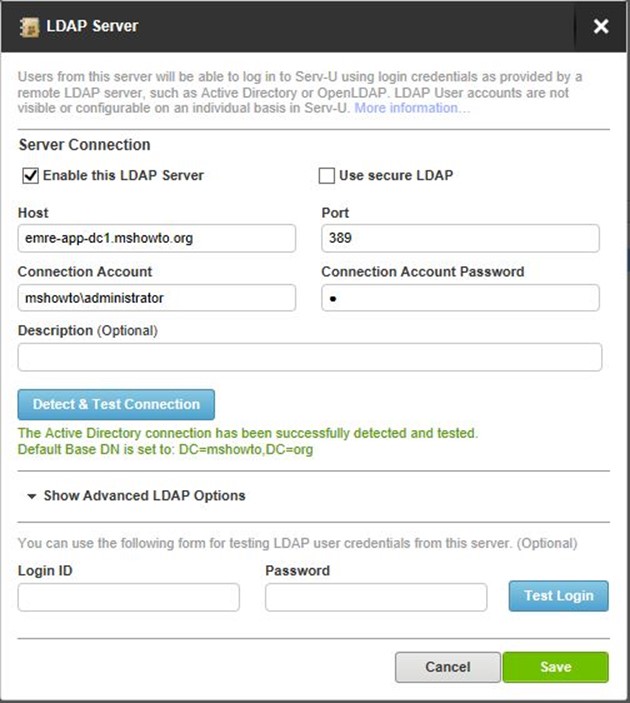Open the More information link
Viewport: 630px width, 703px height.
click(412, 108)
